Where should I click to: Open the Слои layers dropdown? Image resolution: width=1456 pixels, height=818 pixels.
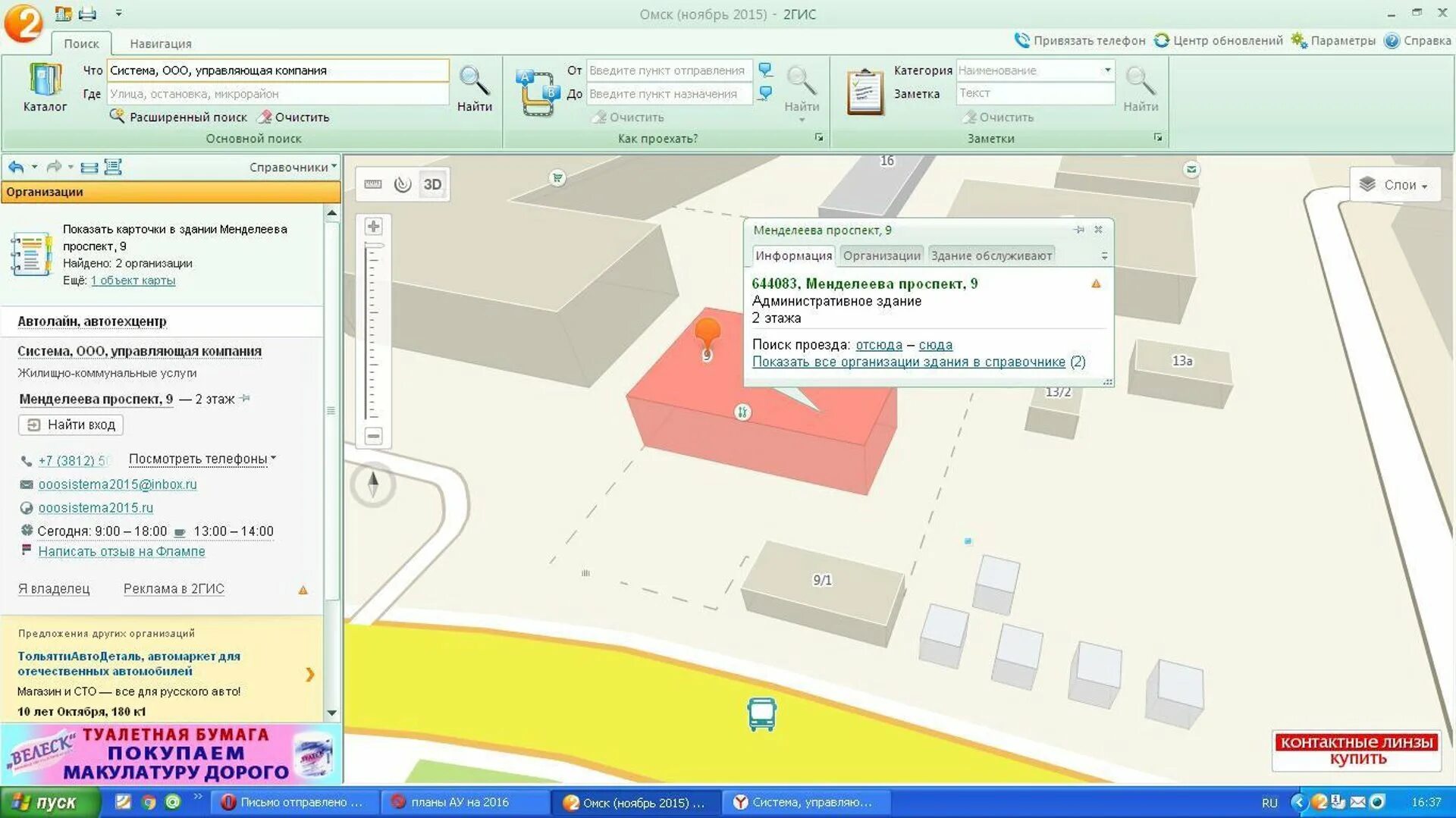pos(1395,185)
